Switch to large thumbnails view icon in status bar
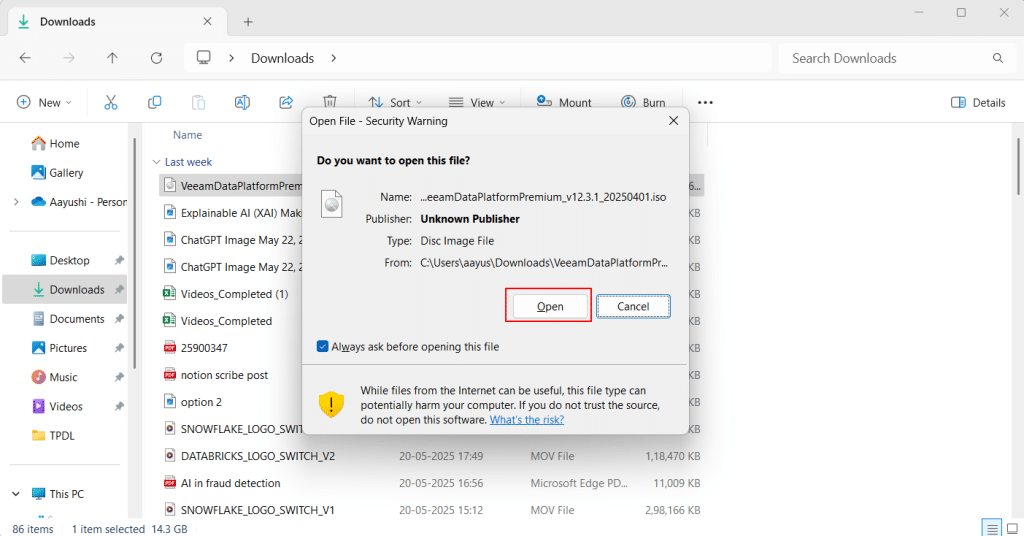This screenshot has width=1024, height=536. 1012,528
